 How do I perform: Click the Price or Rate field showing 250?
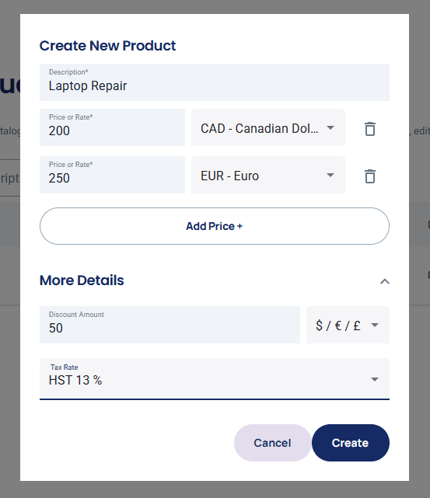(112, 175)
